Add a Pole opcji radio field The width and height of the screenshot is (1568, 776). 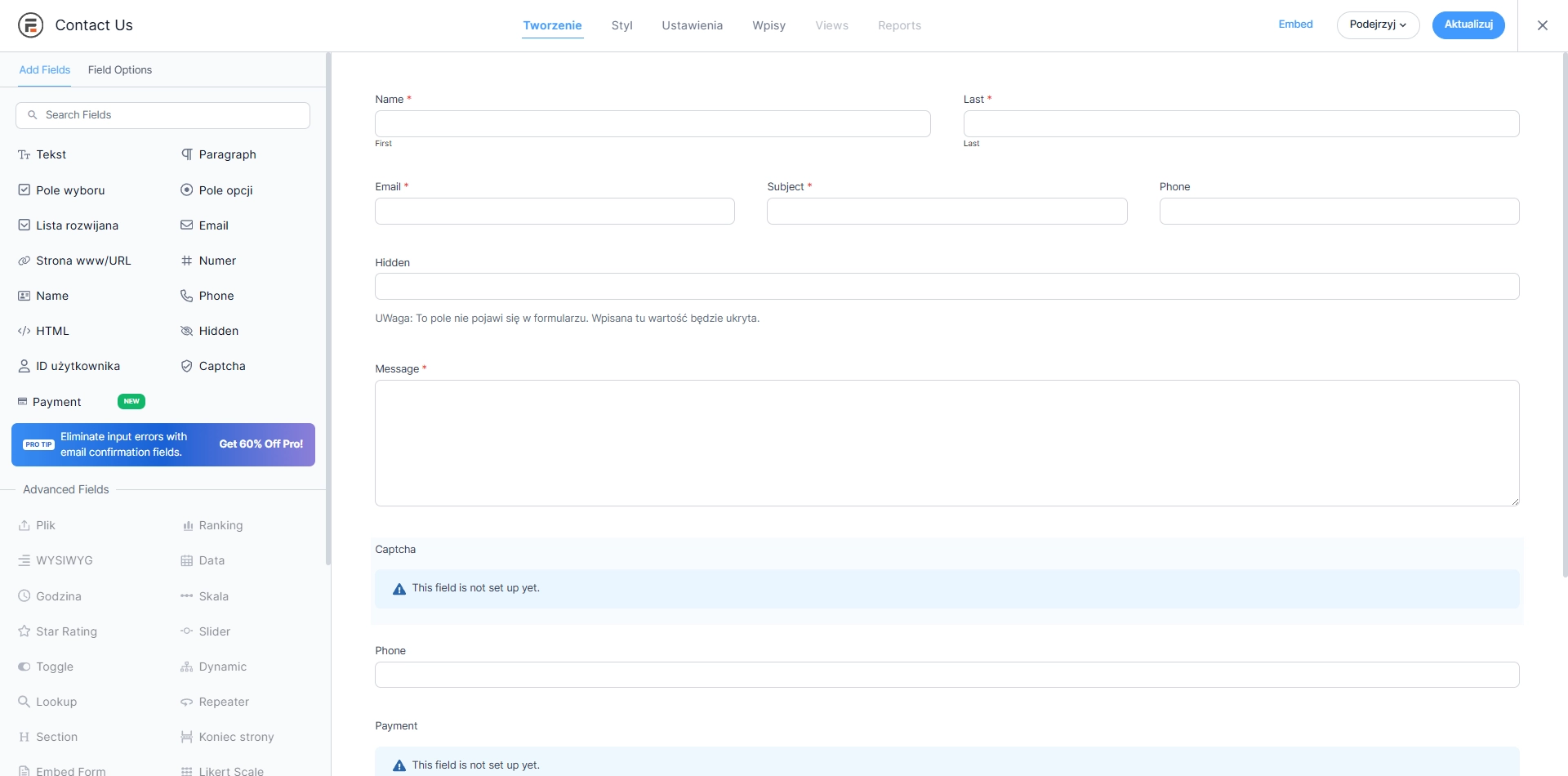pyautogui.click(x=217, y=190)
